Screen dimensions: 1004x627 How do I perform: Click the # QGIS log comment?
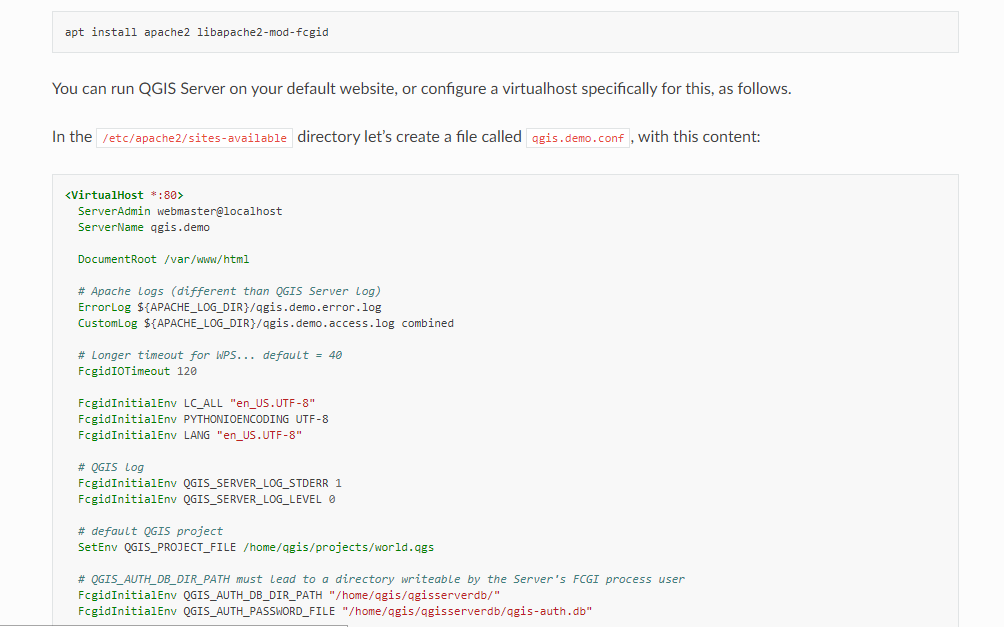pyautogui.click(x=111, y=468)
